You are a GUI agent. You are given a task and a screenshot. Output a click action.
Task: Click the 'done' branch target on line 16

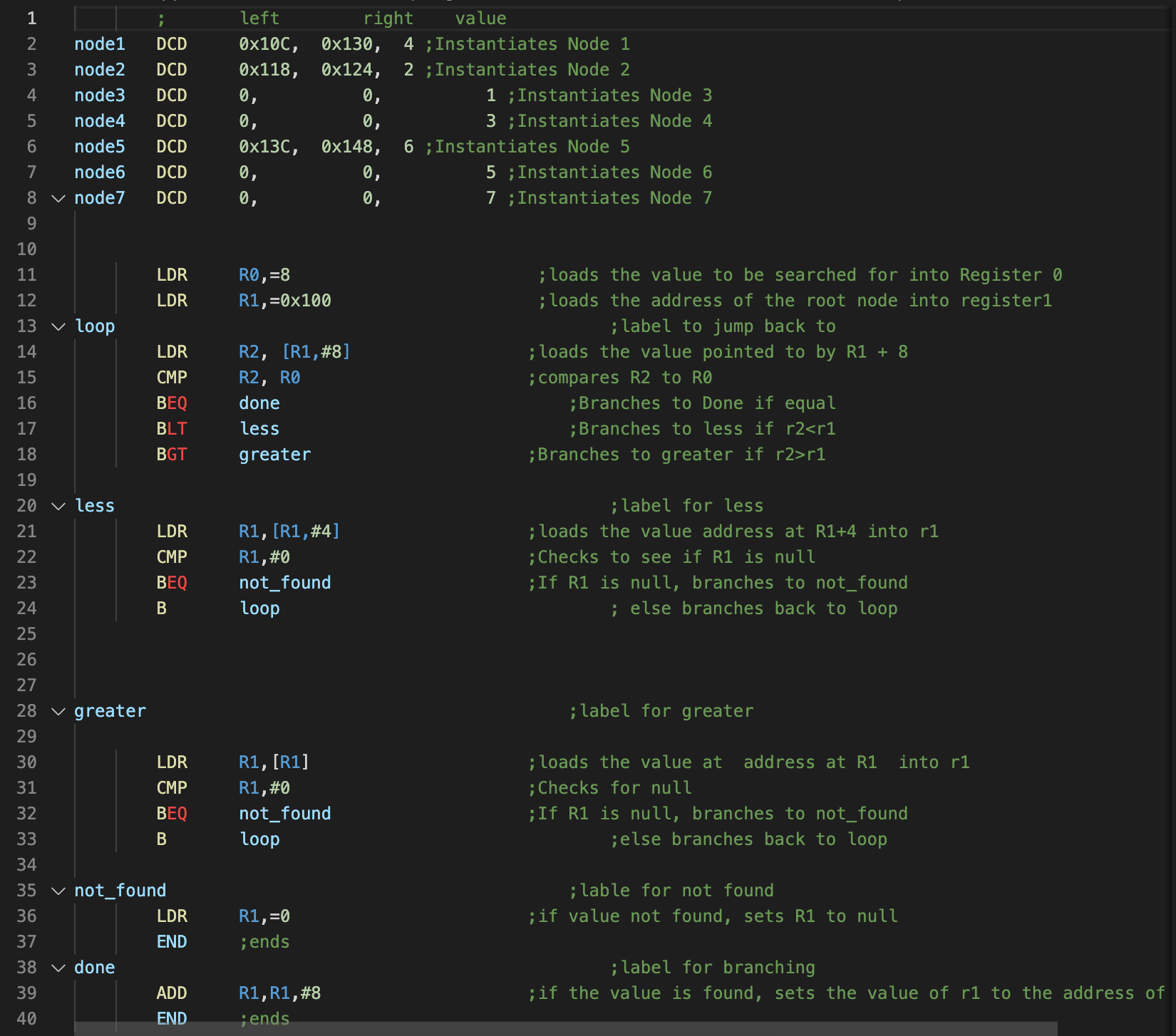259,403
